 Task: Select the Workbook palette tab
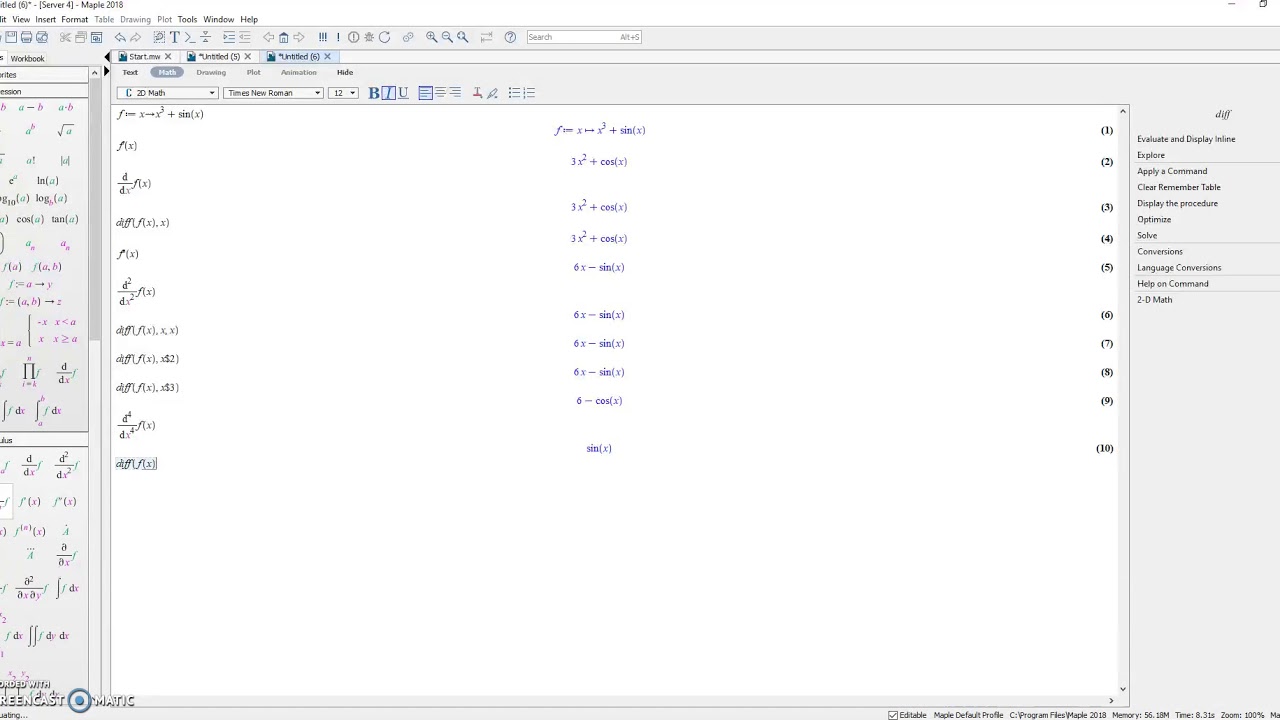click(27, 58)
